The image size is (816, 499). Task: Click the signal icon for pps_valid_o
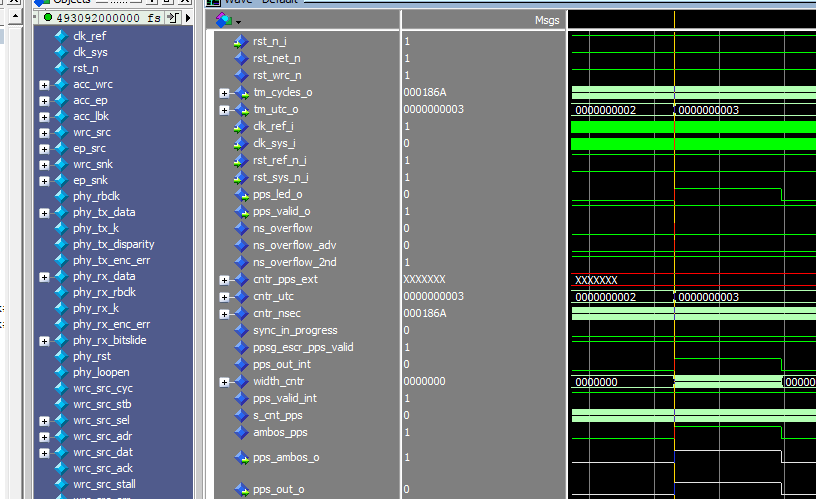click(241, 212)
